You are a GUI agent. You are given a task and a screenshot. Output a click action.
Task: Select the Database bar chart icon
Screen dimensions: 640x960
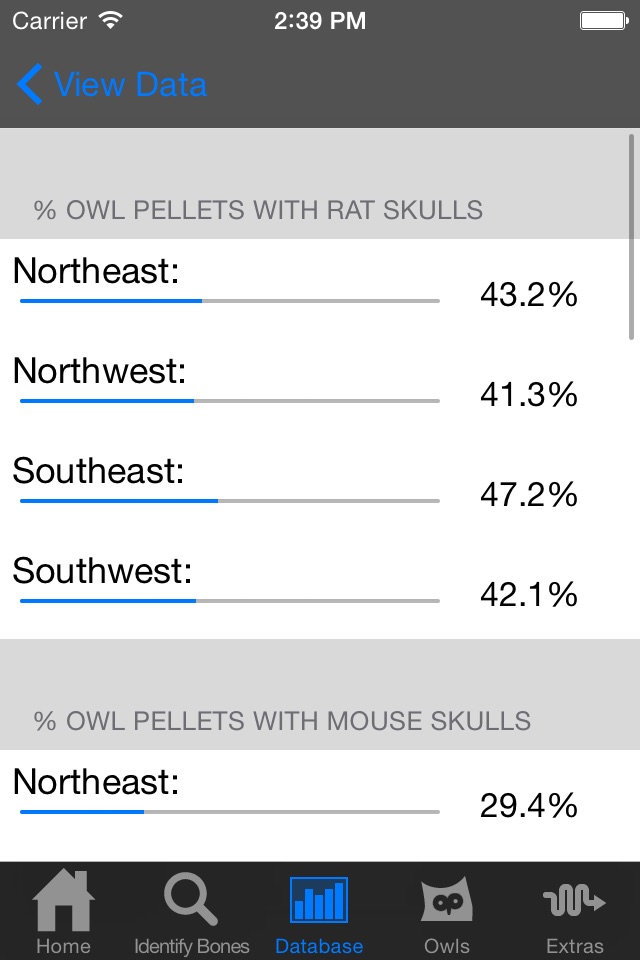tap(319, 899)
